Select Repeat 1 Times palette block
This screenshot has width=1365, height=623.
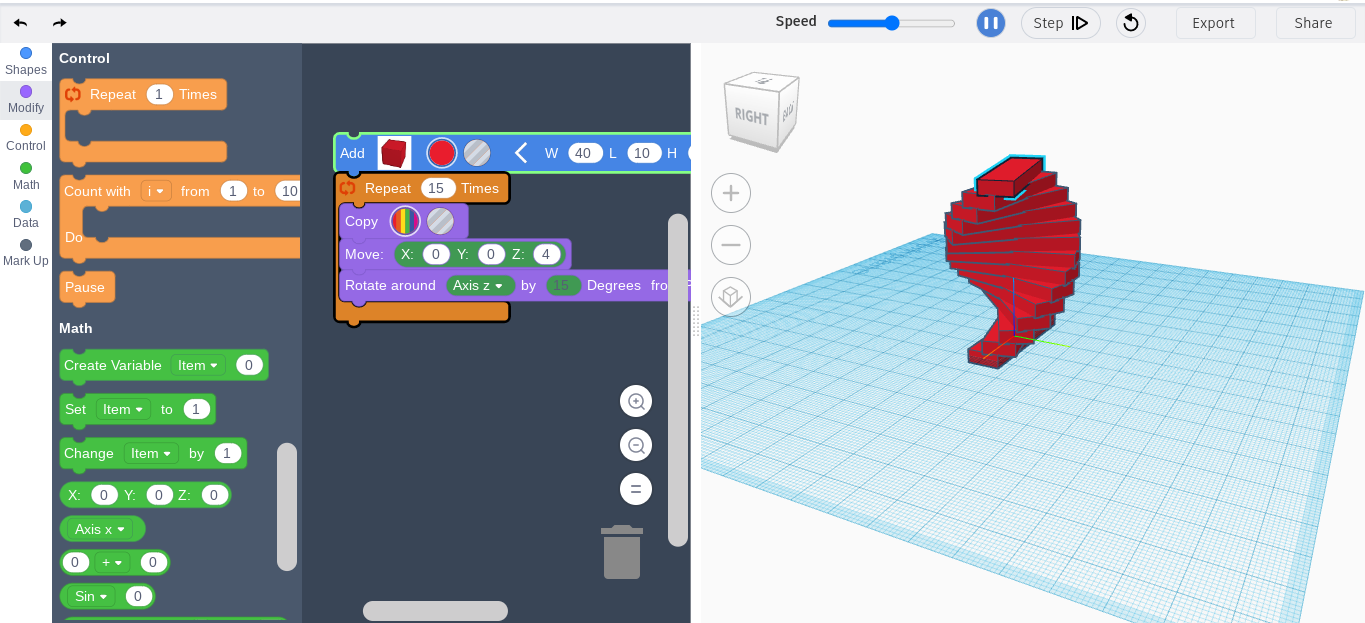[143, 95]
